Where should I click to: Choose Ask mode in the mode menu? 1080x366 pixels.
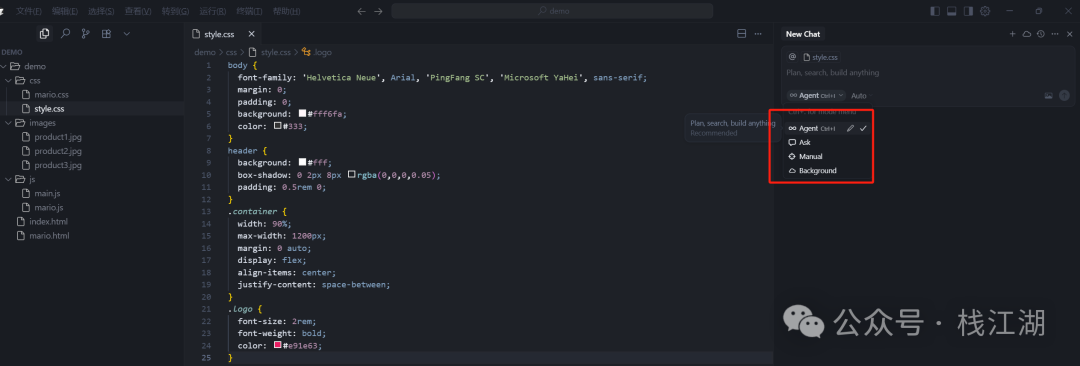(827, 142)
